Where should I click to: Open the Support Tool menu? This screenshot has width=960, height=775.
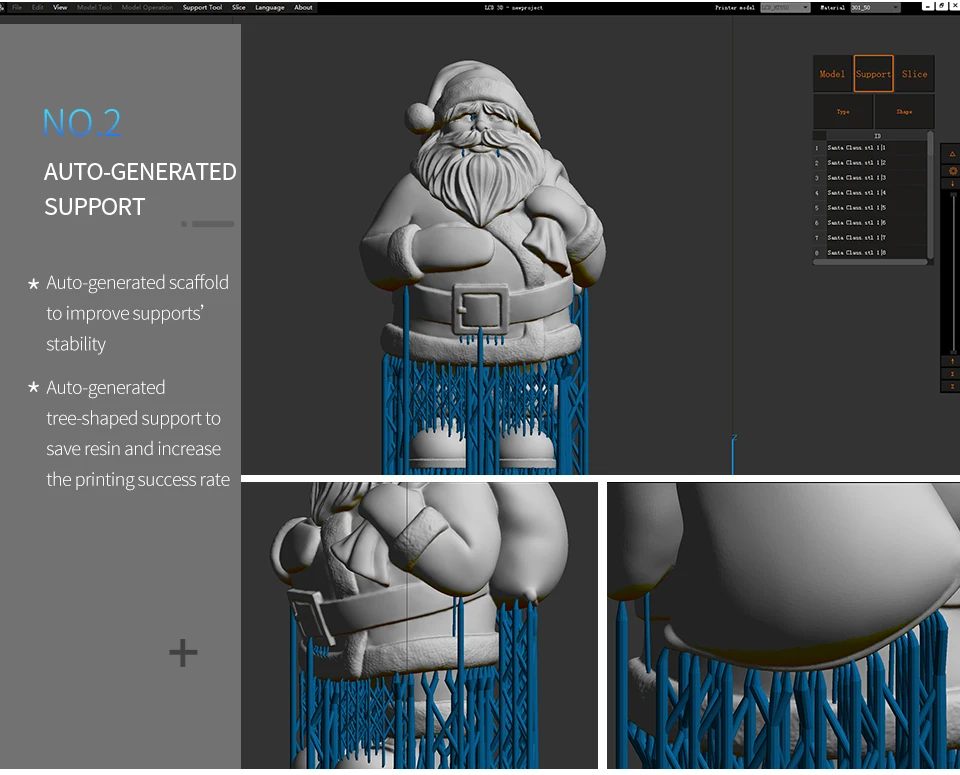(202, 7)
